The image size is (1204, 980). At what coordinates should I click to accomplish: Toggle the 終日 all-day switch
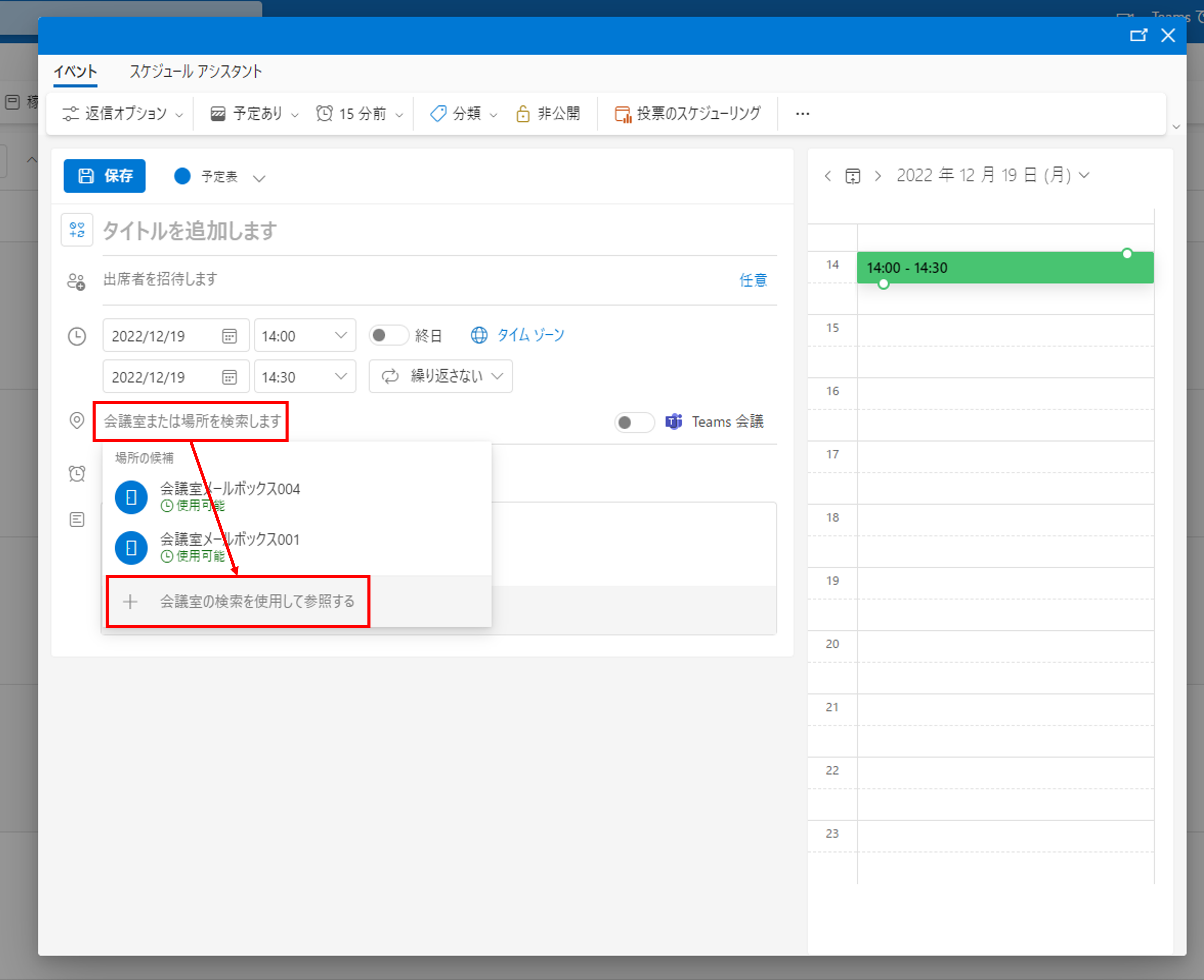pos(388,335)
